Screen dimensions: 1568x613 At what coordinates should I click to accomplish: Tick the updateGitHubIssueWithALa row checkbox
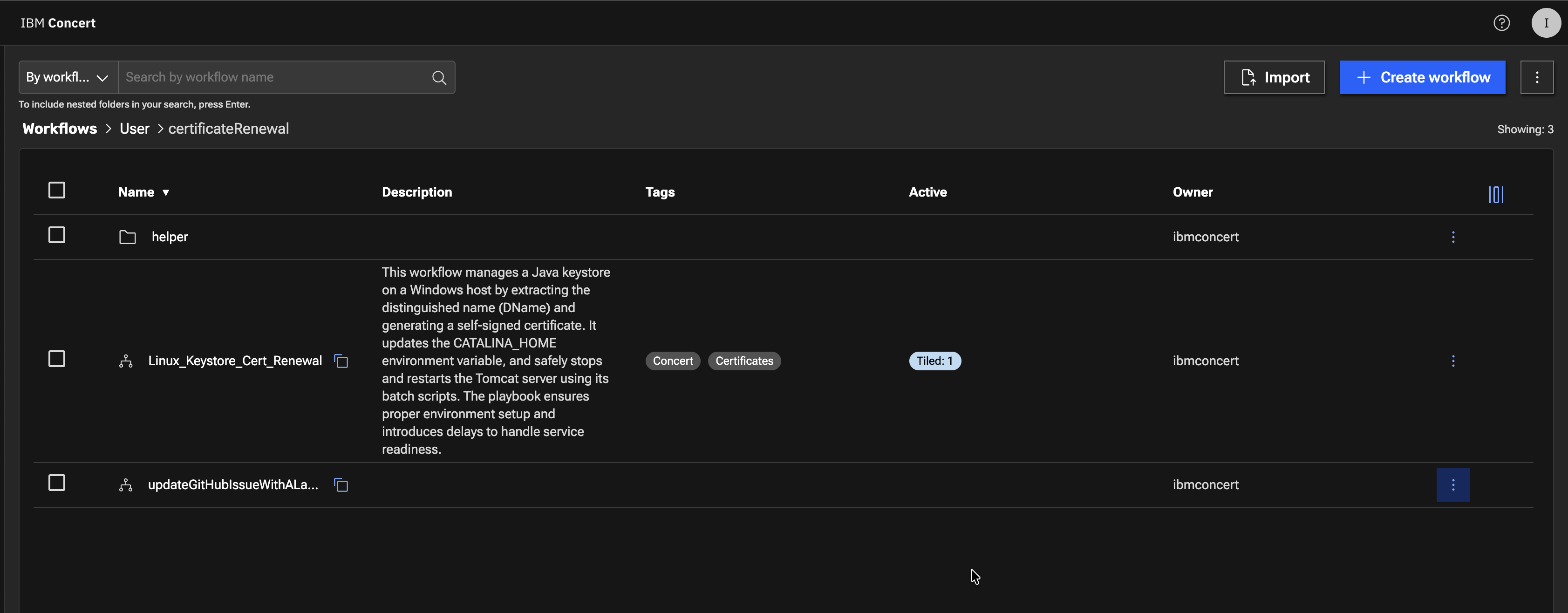57,483
